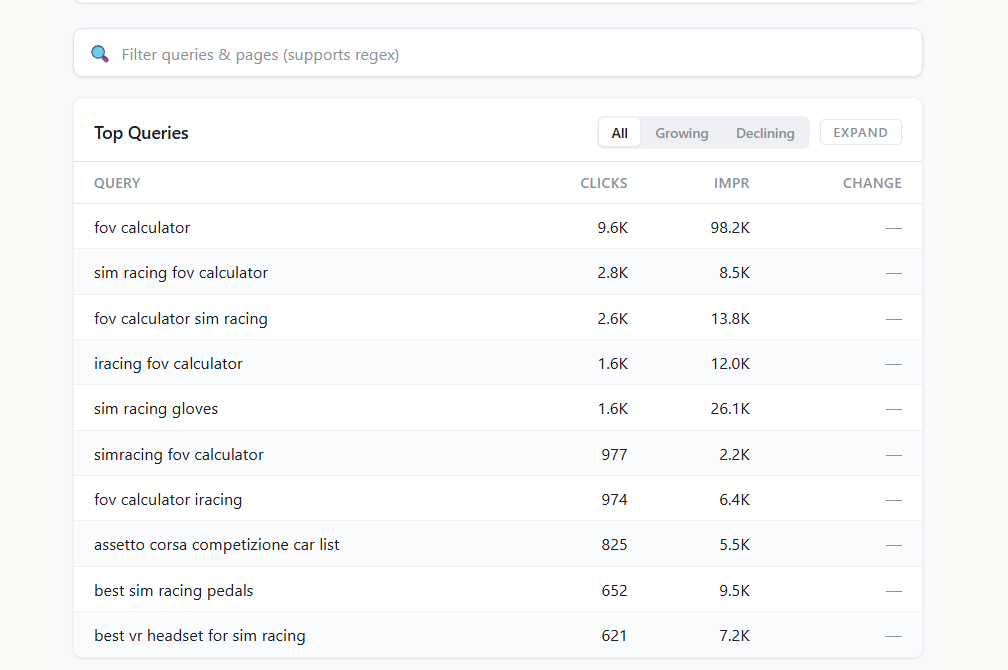Open the 'simracing fov calculator' query
The height and width of the screenshot is (670, 1008).
click(x=178, y=454)
